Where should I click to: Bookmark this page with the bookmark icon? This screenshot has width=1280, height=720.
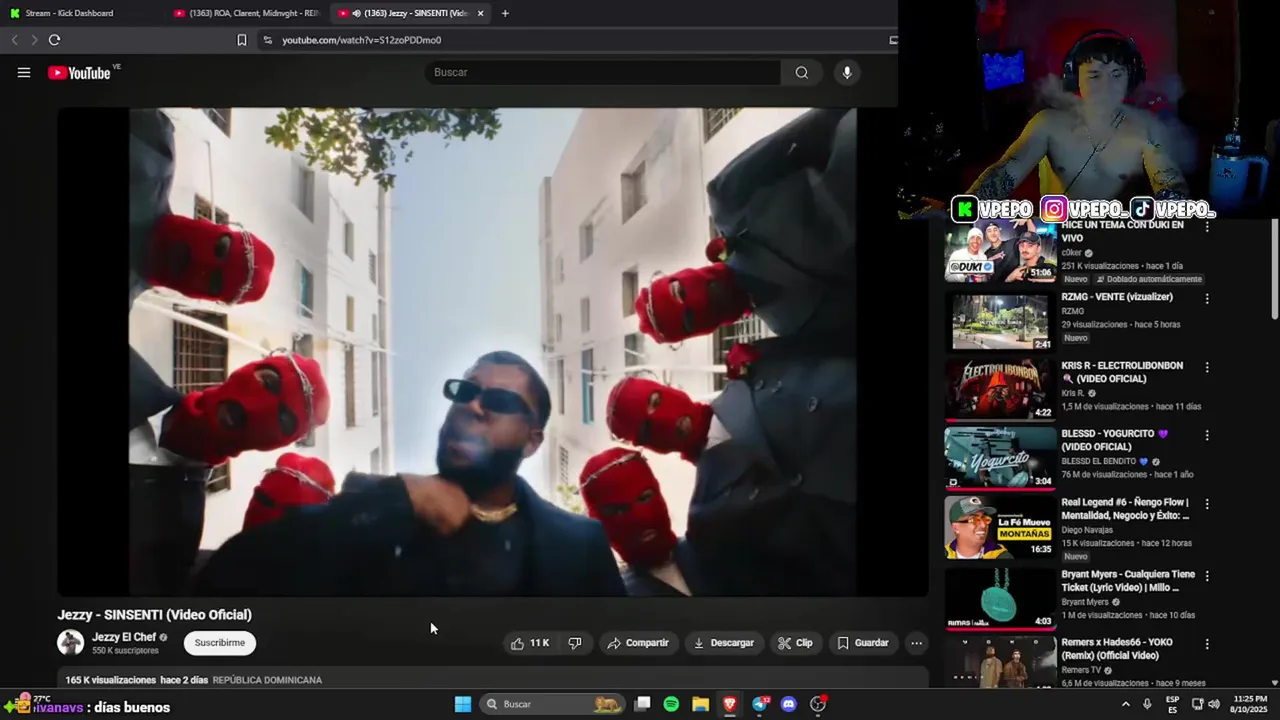pos(242,40)
